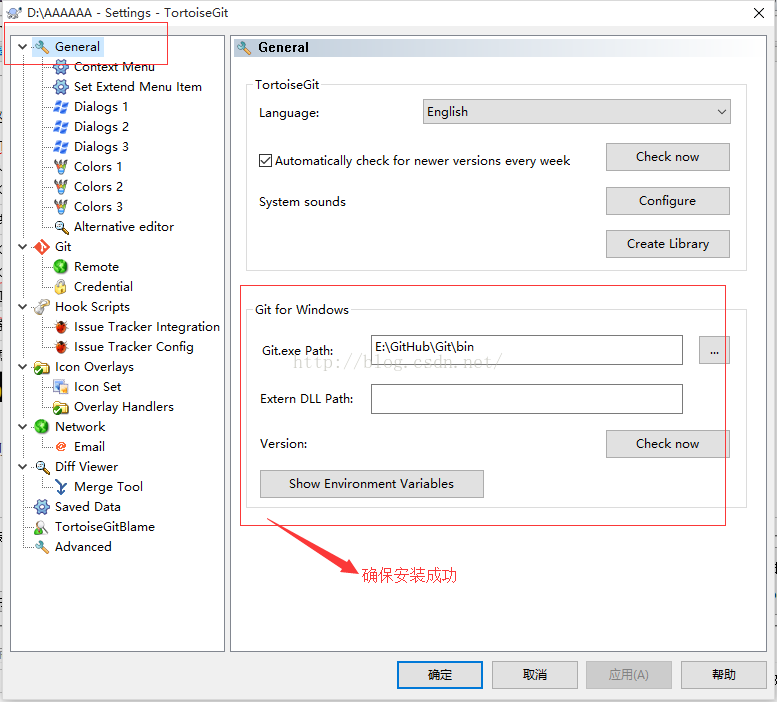Select Remote under Git
777x702 pixels.
[x=96, y=267]
